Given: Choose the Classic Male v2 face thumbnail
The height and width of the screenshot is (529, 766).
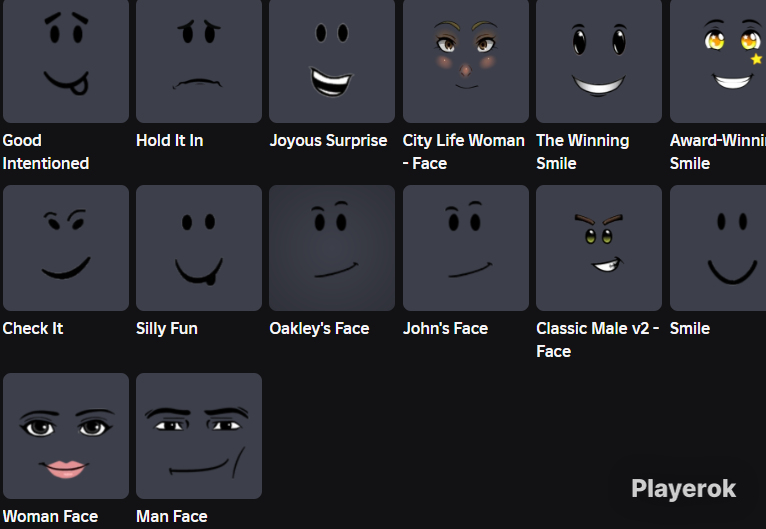Looking at the screenshot, I should 599,248.
